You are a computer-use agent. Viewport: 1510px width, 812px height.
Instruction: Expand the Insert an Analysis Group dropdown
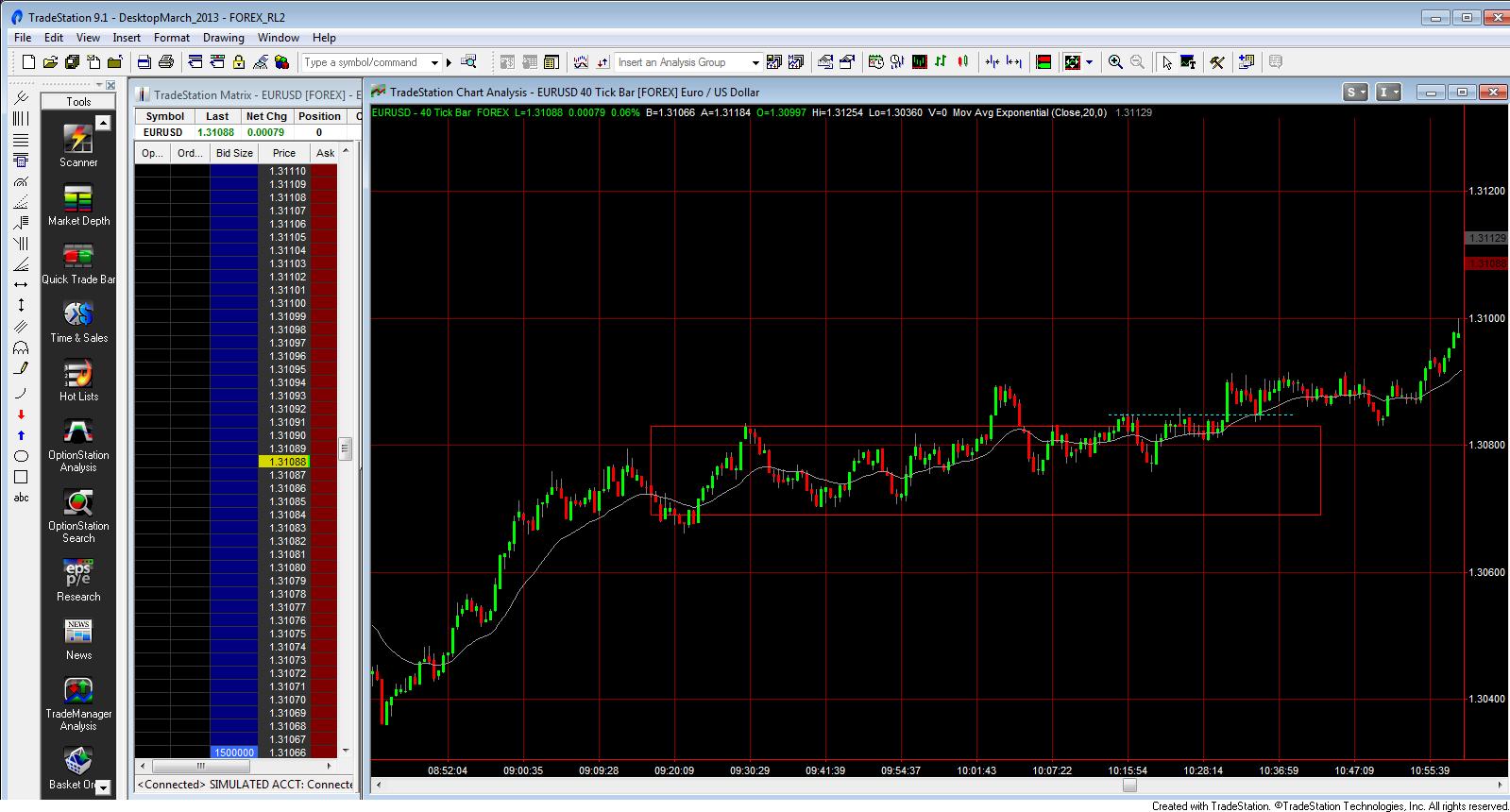click(x=755, y=63)
